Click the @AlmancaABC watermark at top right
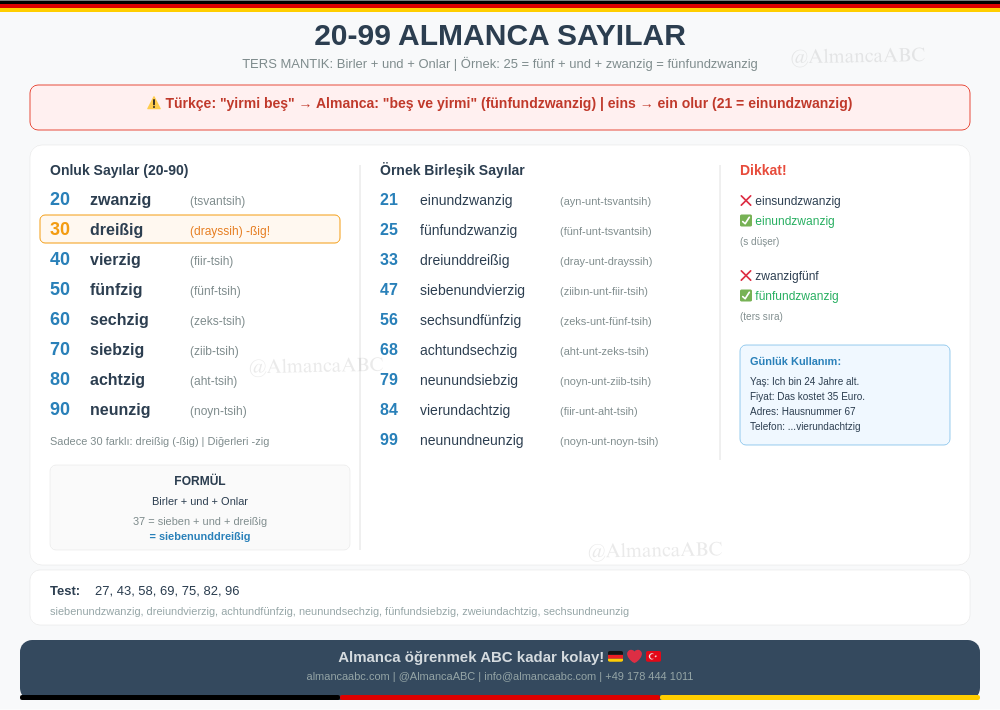Viewport: 1000px width, 710px height. [857, 56]
